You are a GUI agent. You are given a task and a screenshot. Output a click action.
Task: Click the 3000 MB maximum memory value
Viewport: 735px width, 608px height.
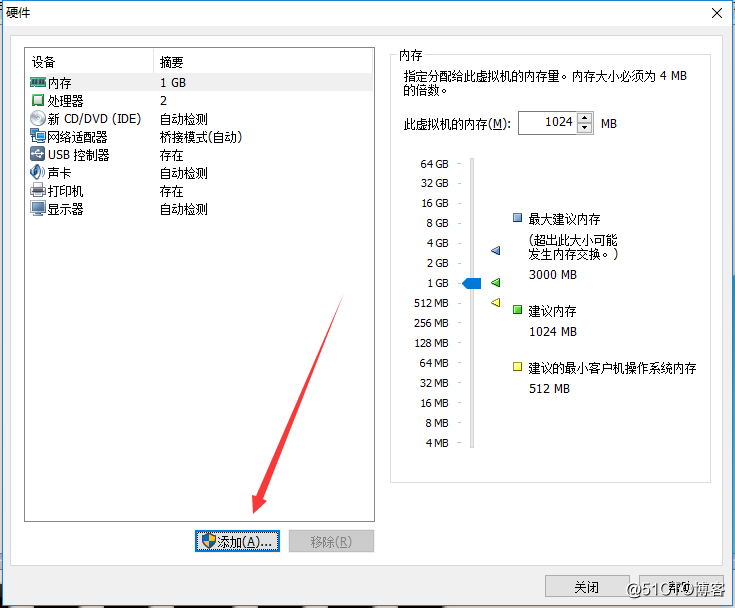553,275
